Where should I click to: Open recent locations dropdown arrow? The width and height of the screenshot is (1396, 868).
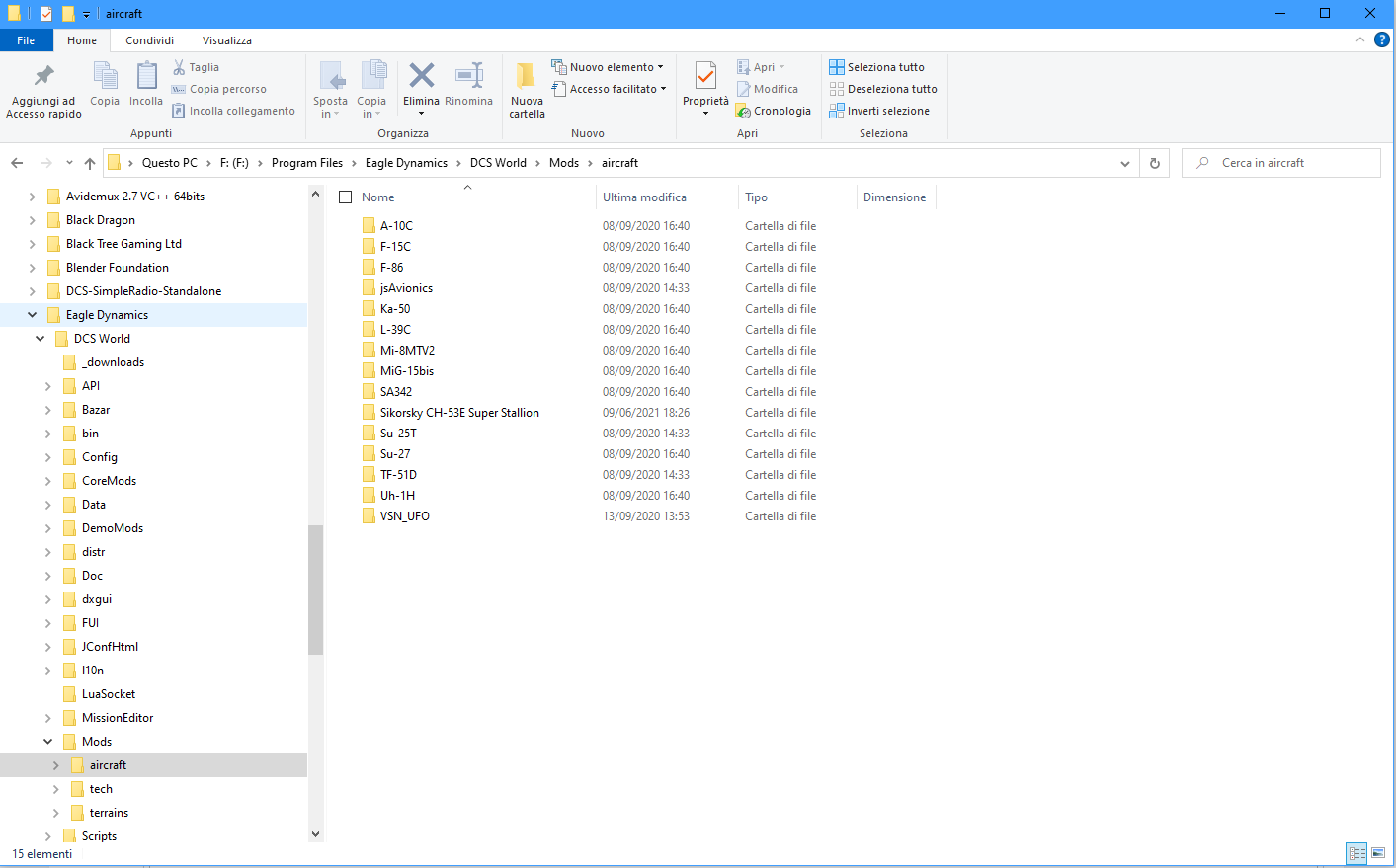click(x=69, y=163)
